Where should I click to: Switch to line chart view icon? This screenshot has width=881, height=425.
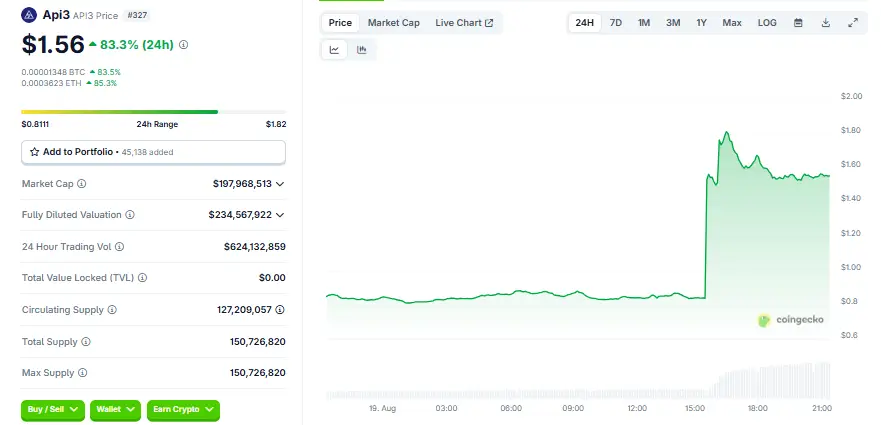(334, 50)
